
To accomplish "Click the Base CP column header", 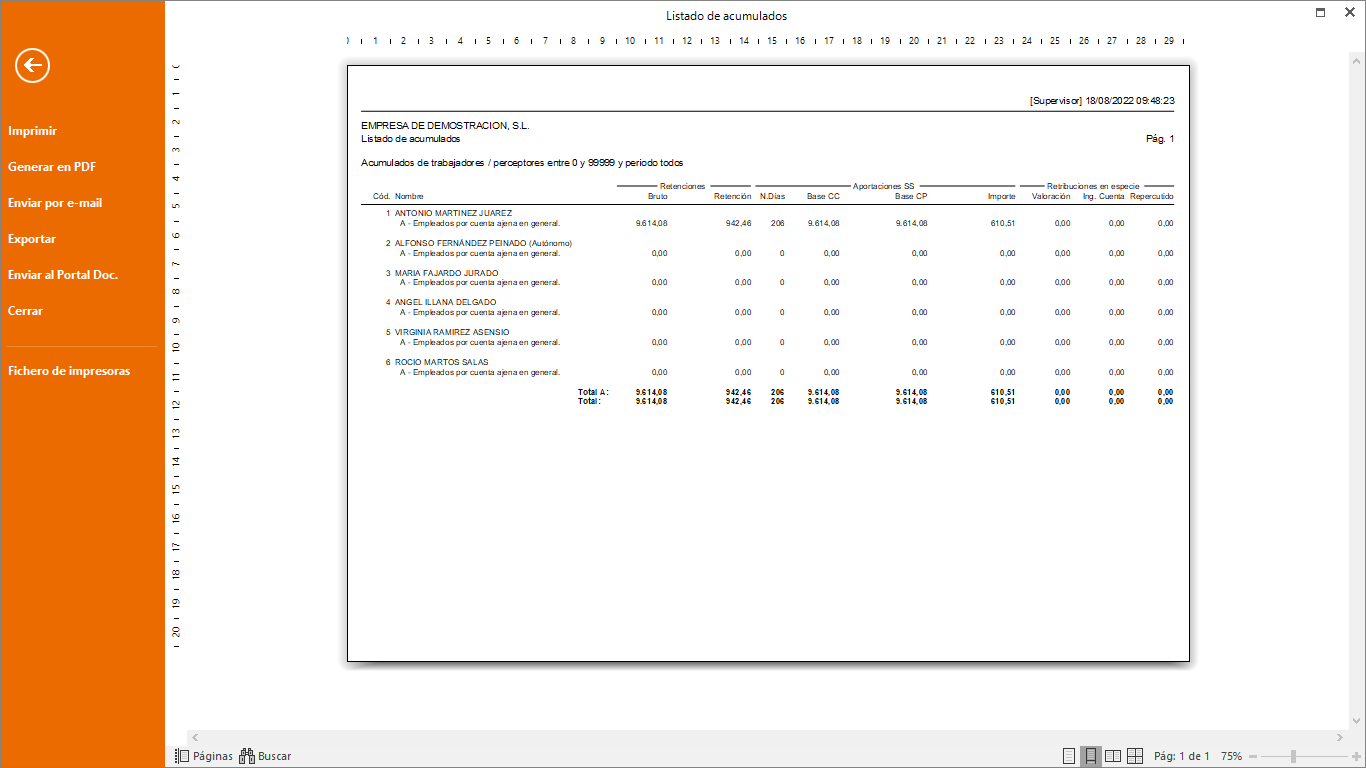I will [x=911, y=196].
